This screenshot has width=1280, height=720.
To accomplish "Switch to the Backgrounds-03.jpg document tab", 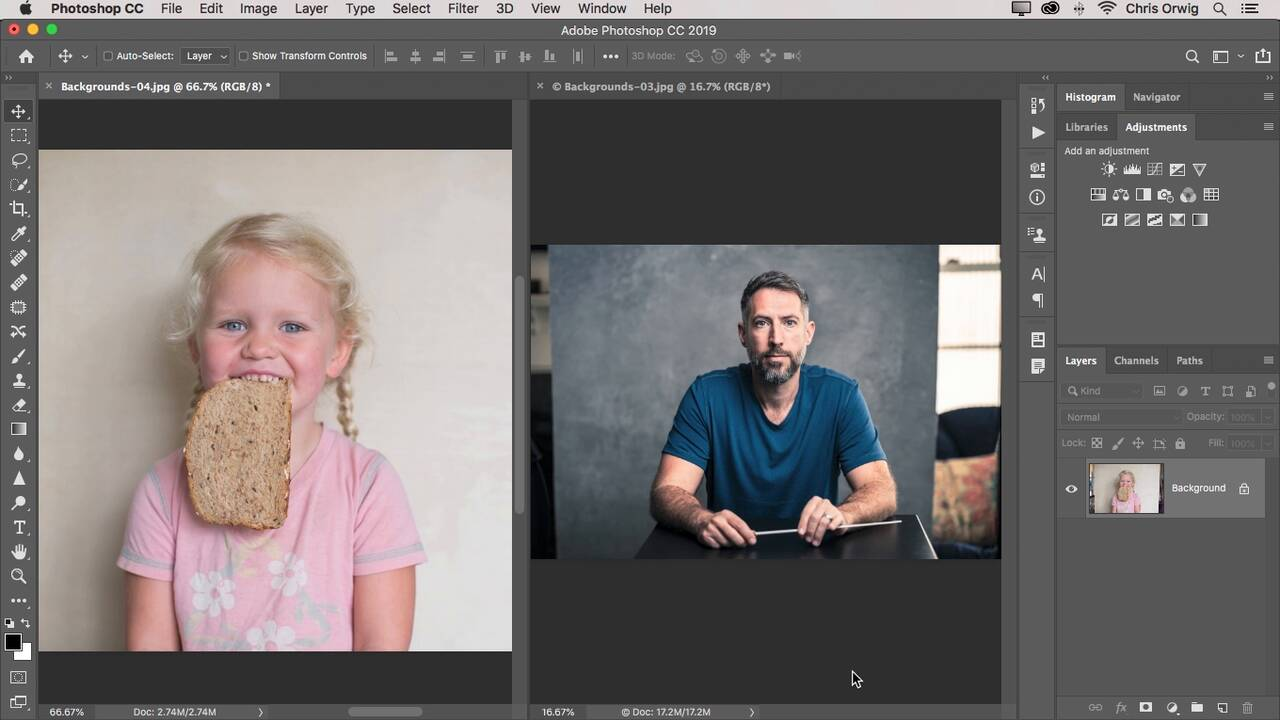I will click(x=660, y=87).
